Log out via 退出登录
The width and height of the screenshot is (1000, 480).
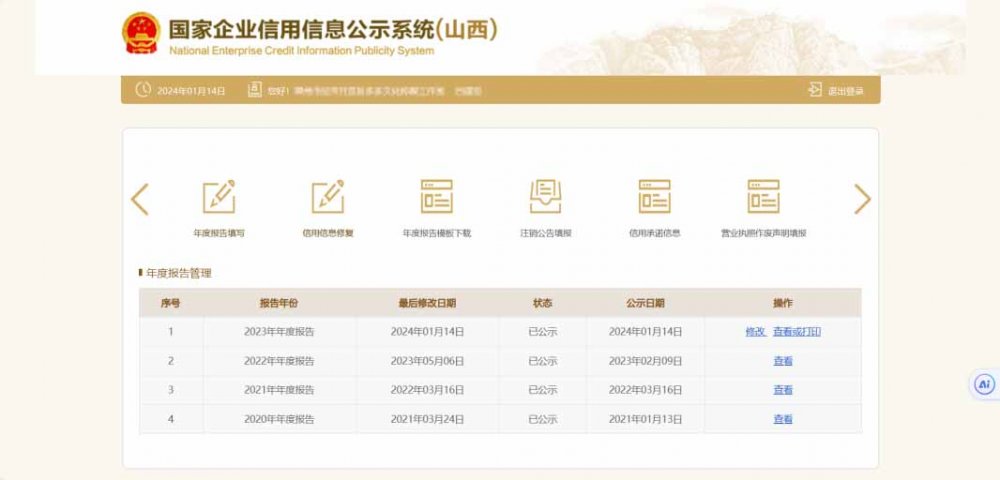(x=837, y=91)
